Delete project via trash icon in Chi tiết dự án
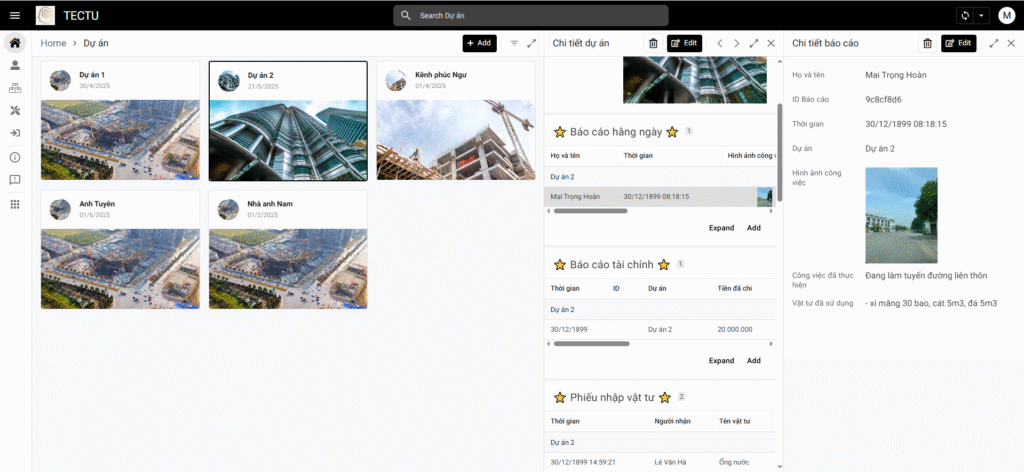 point(653,44)
